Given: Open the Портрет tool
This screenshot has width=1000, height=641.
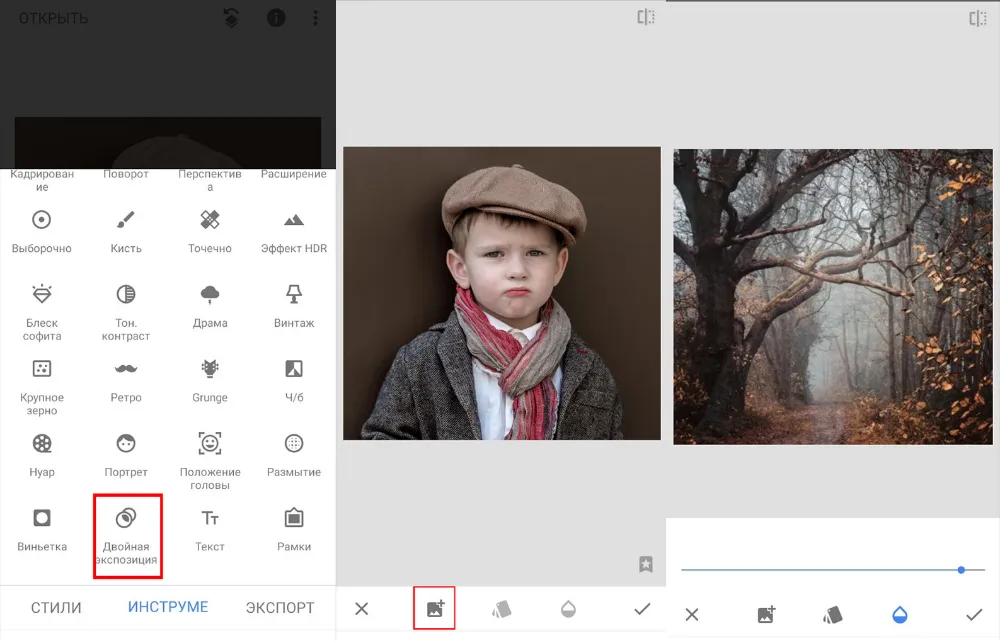Looking at the screenshot, I should 126,454.
